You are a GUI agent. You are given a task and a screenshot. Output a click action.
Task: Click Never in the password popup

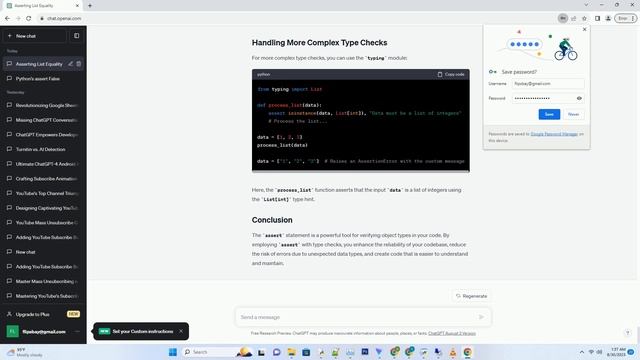click(x=573, y=114)
